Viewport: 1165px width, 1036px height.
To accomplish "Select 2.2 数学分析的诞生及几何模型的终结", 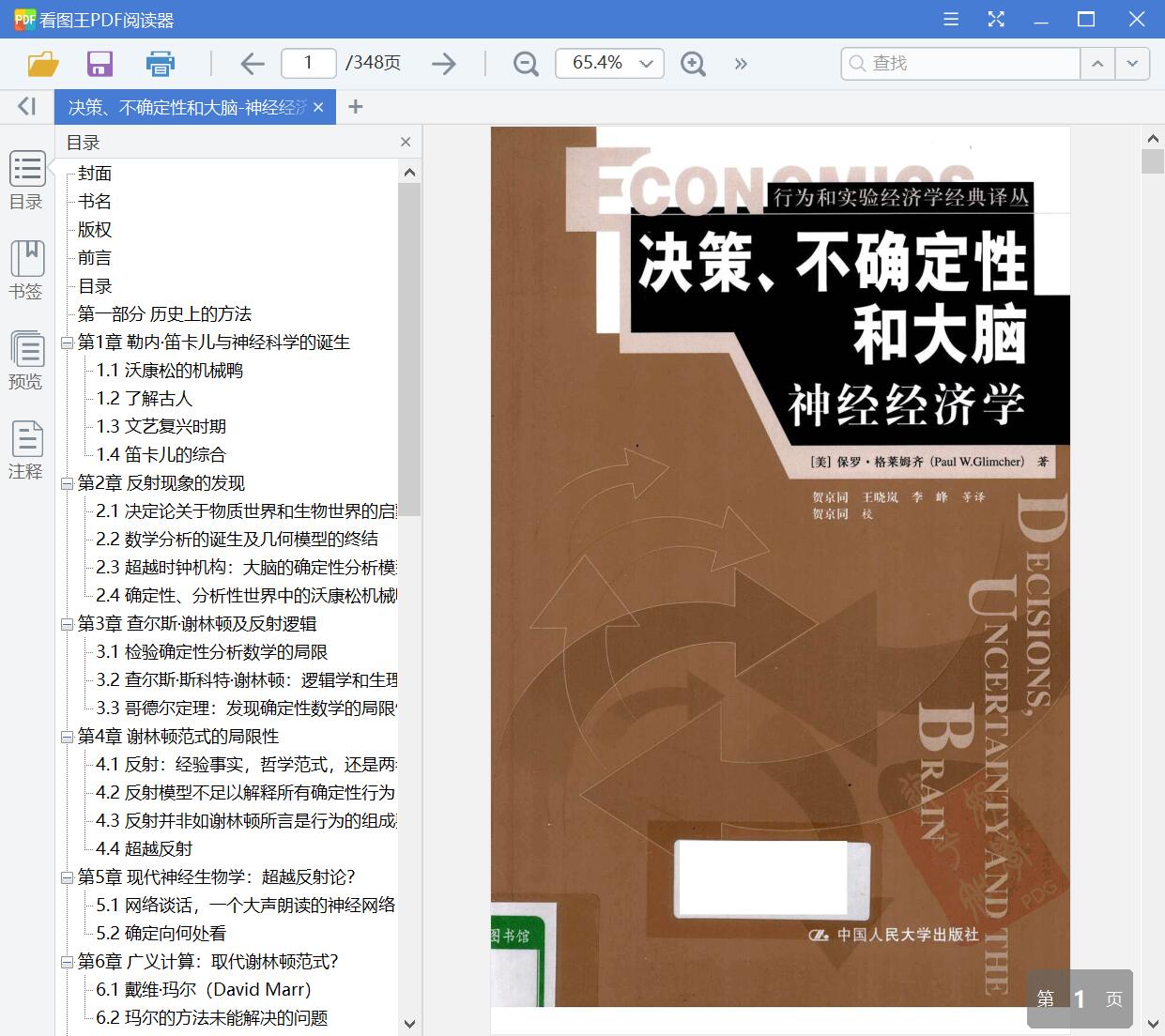I will click(x=237, y=540).
